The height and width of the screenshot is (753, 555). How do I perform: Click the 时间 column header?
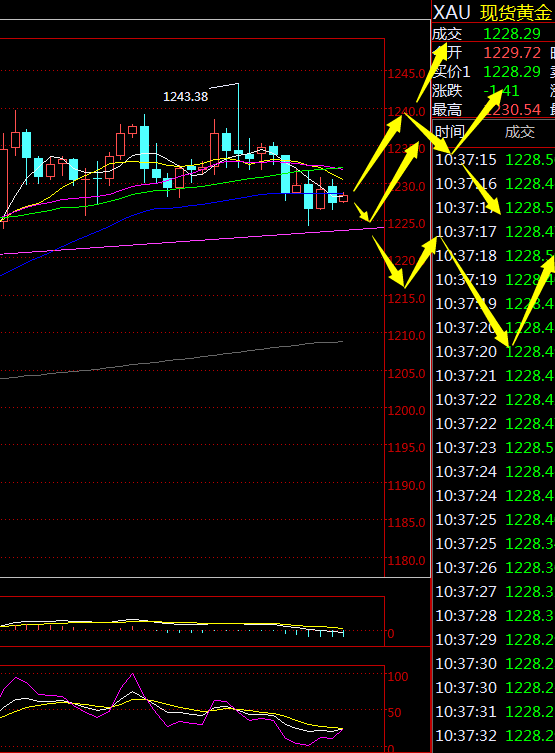point(450,132)
